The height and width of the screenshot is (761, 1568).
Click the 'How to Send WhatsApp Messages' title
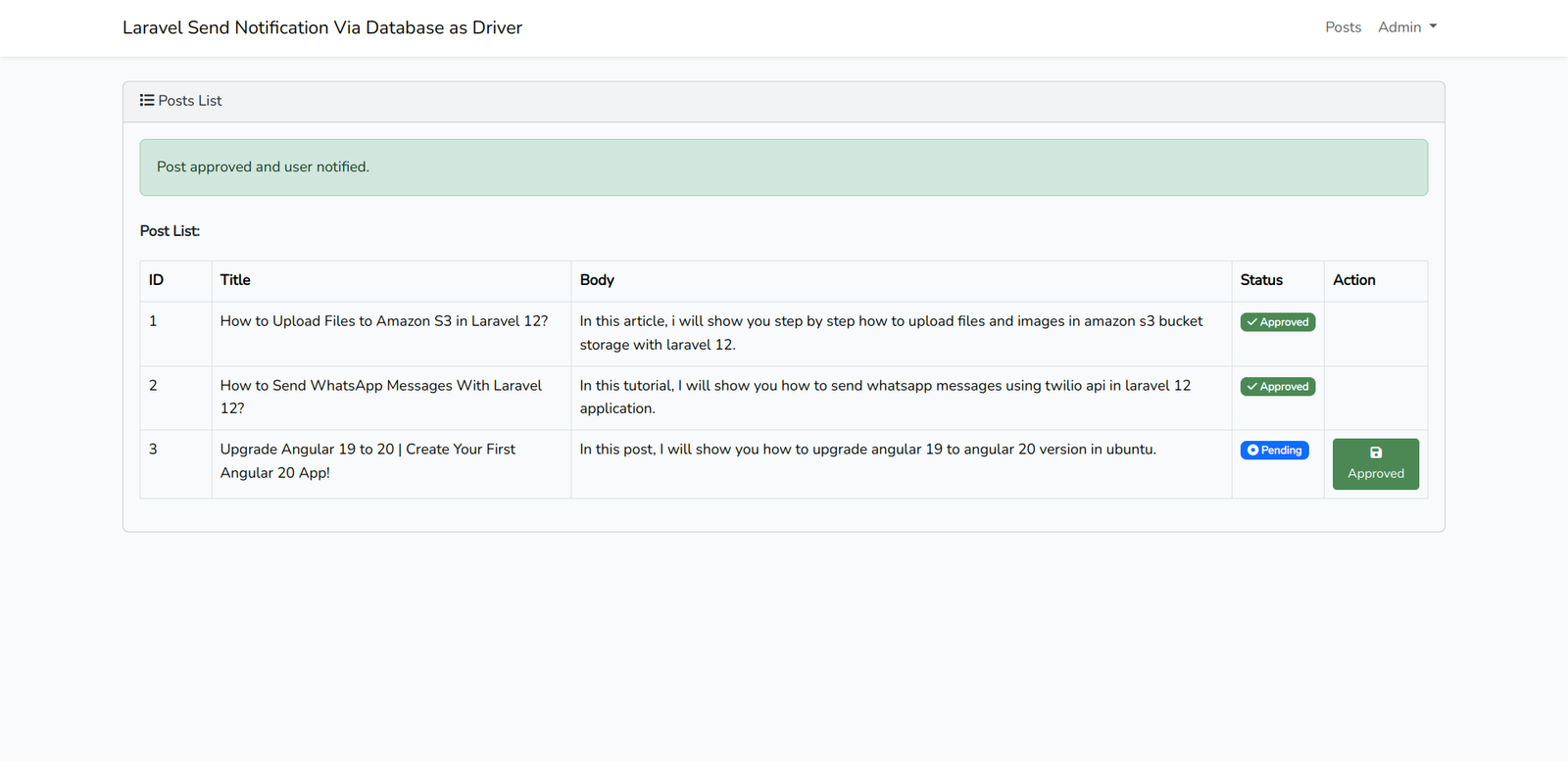tap(380, 386)
